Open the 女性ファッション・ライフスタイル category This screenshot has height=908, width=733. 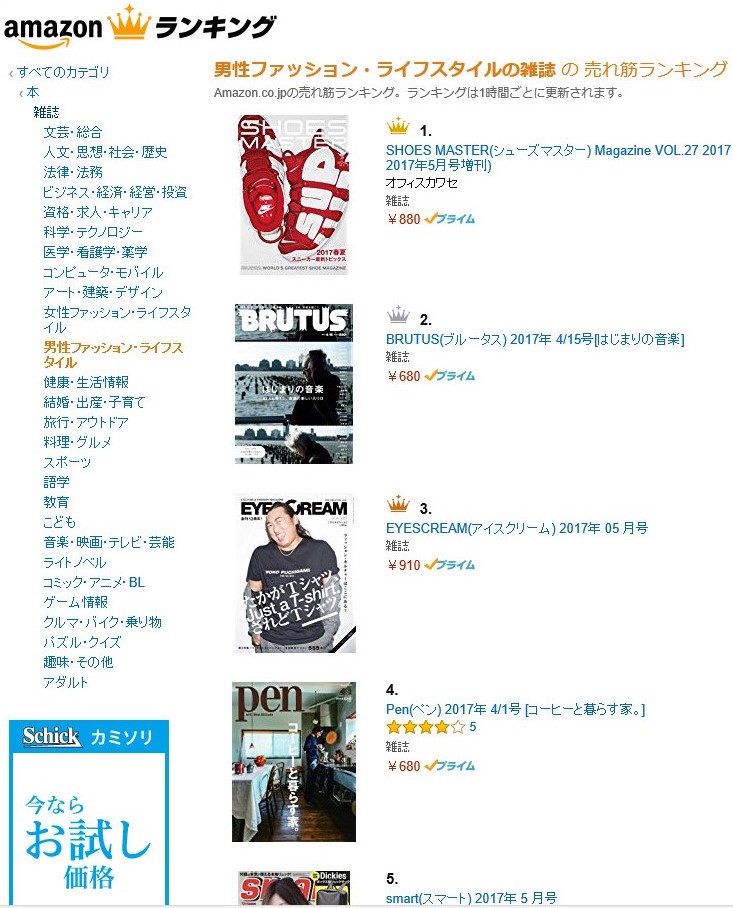point(117,320)
